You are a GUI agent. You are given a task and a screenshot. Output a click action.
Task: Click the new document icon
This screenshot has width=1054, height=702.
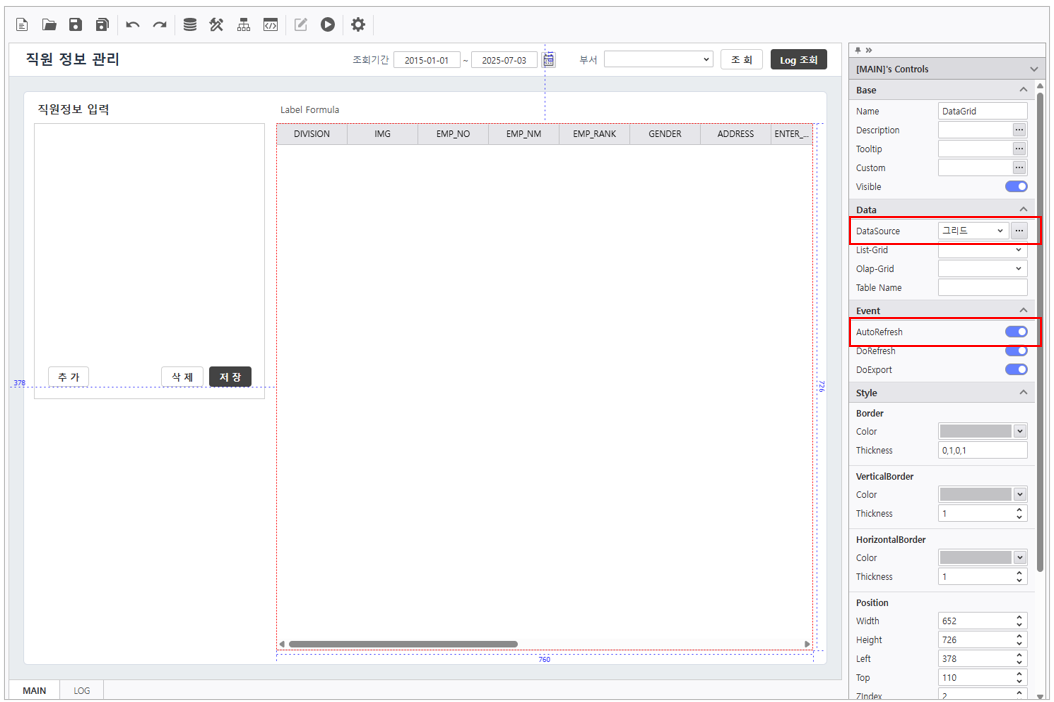coord(22,25)
